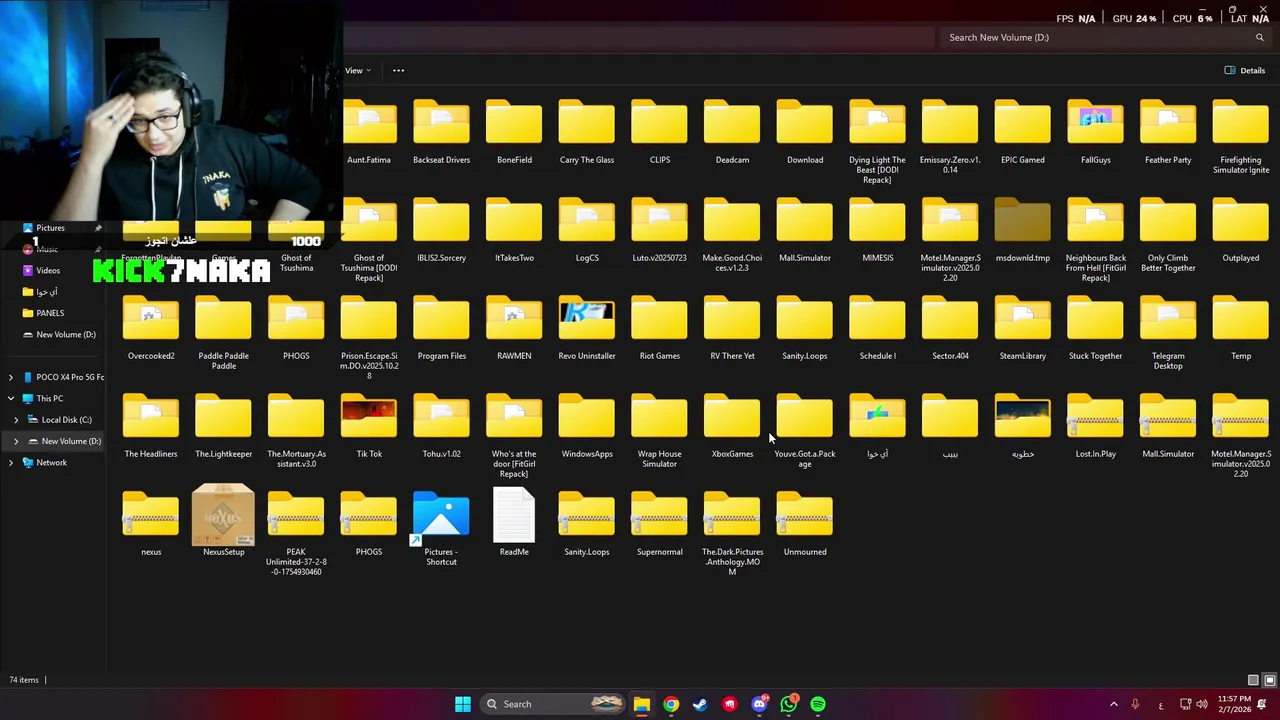Open the volume control tray icon

1201,704
